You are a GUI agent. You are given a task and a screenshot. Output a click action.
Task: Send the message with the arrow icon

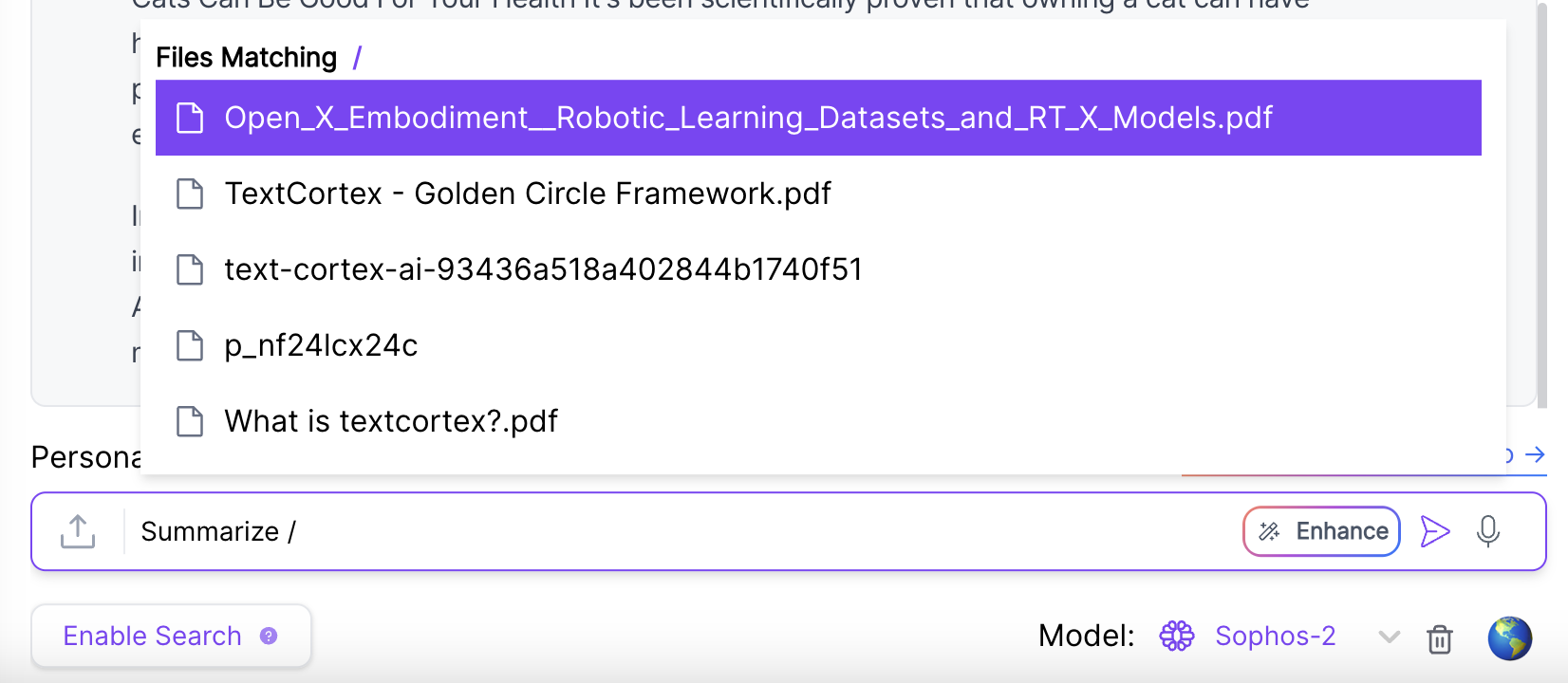[x=1434, y=531]
